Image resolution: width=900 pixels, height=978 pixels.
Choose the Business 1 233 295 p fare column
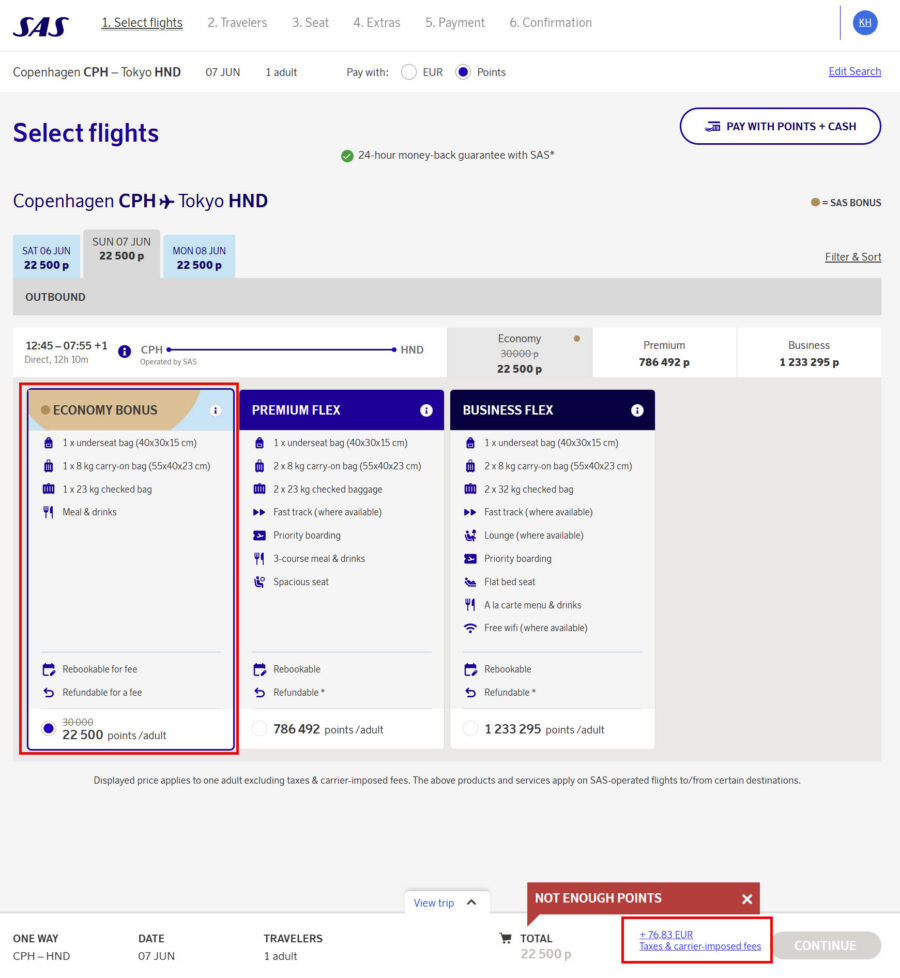pyautogui.click(x=809, y=353)
